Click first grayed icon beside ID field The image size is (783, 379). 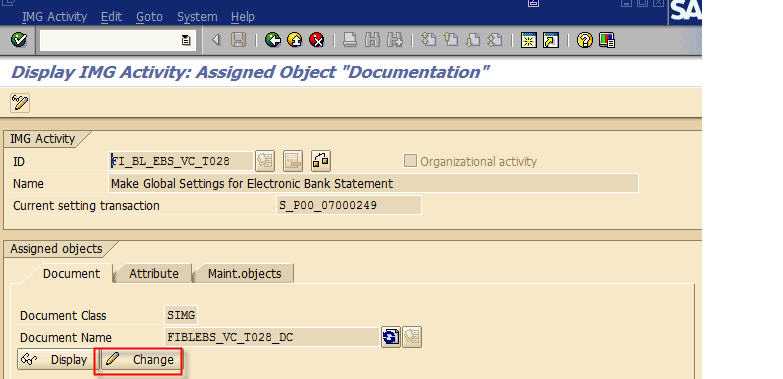tap(265, 161)
